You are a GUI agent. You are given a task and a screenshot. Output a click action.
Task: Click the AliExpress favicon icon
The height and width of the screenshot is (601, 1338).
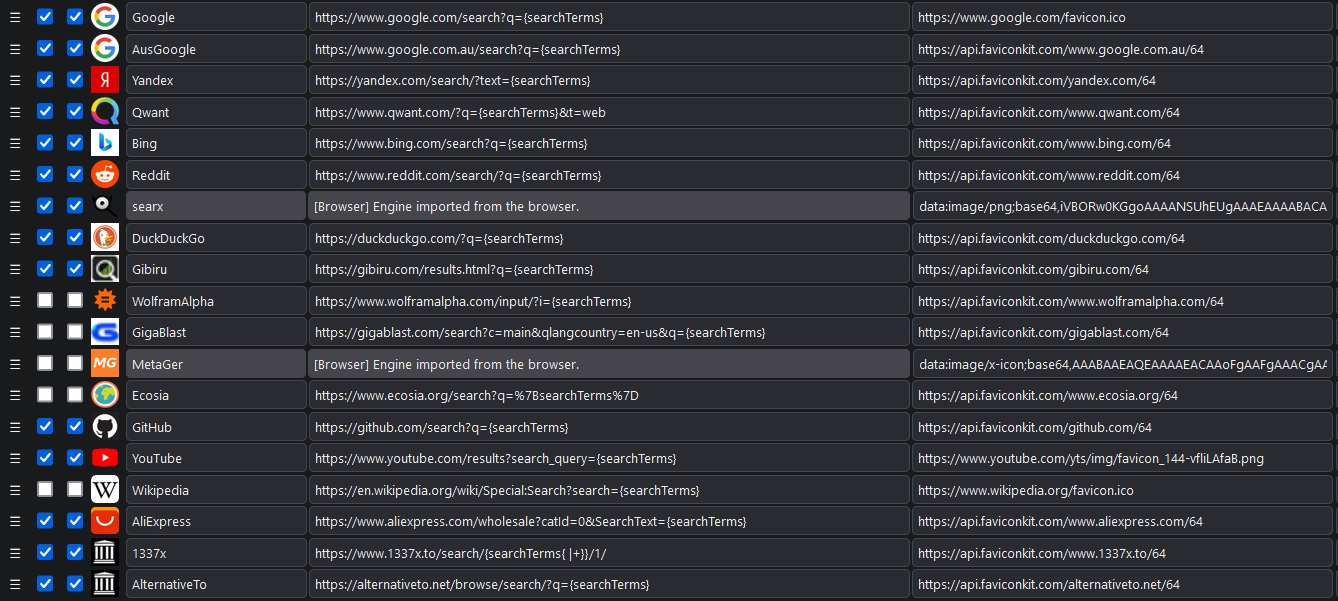105,520
